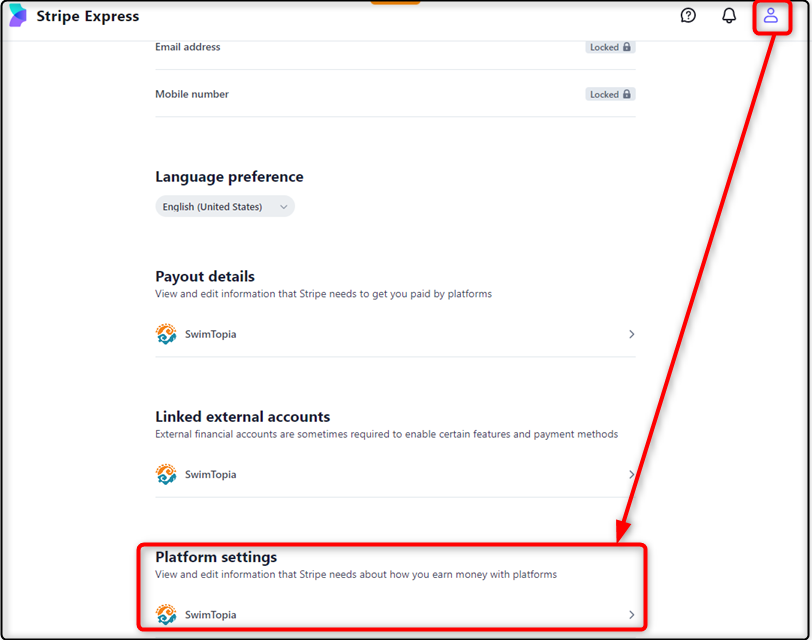Open notifications bell icon

pos(729,16)
